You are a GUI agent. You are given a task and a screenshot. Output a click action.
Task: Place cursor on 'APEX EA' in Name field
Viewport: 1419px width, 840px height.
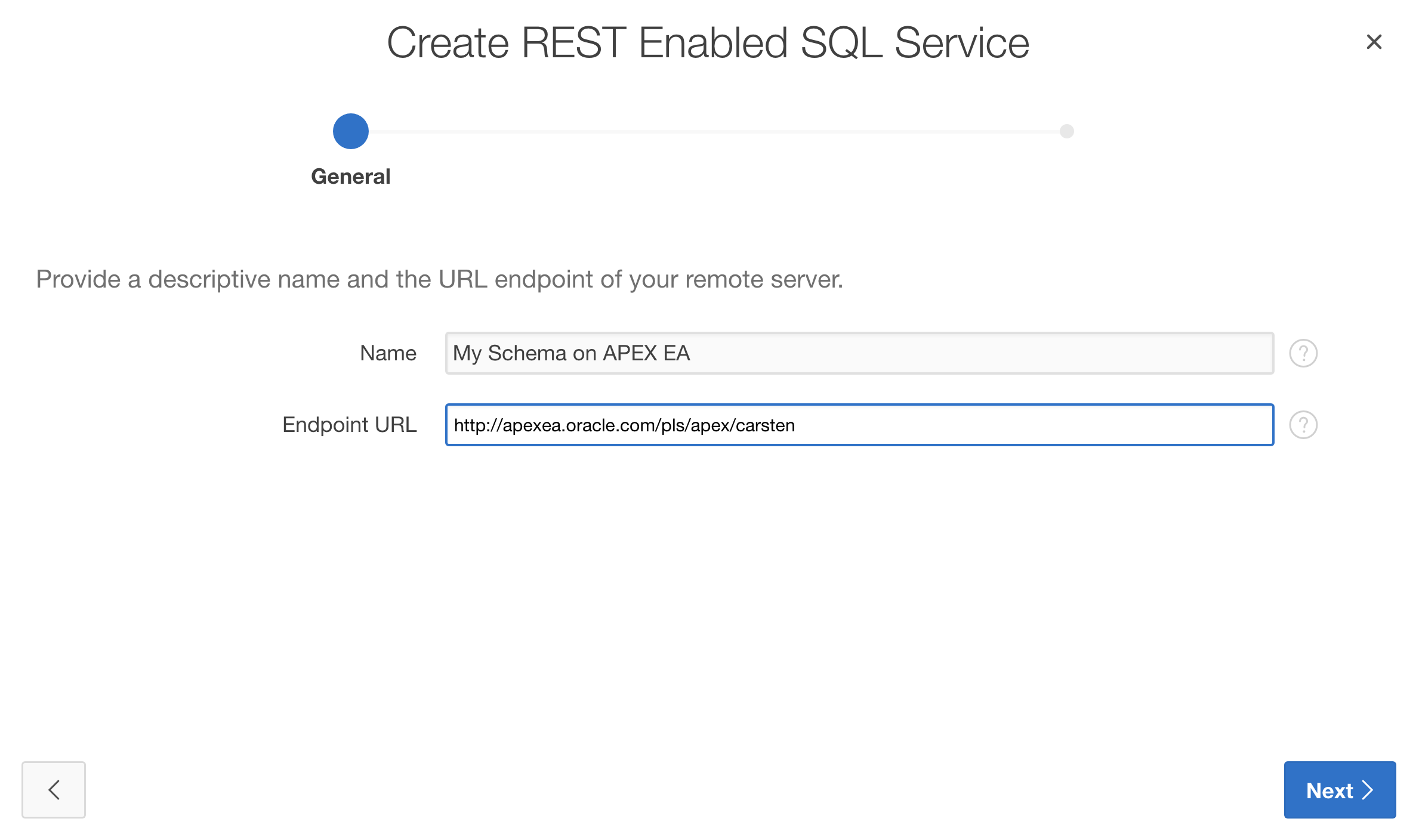pyautogui.click(x=646, y=353)
